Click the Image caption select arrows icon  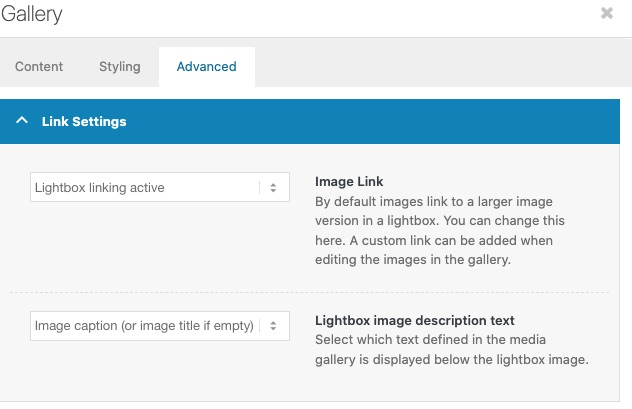tap(273, 326)
